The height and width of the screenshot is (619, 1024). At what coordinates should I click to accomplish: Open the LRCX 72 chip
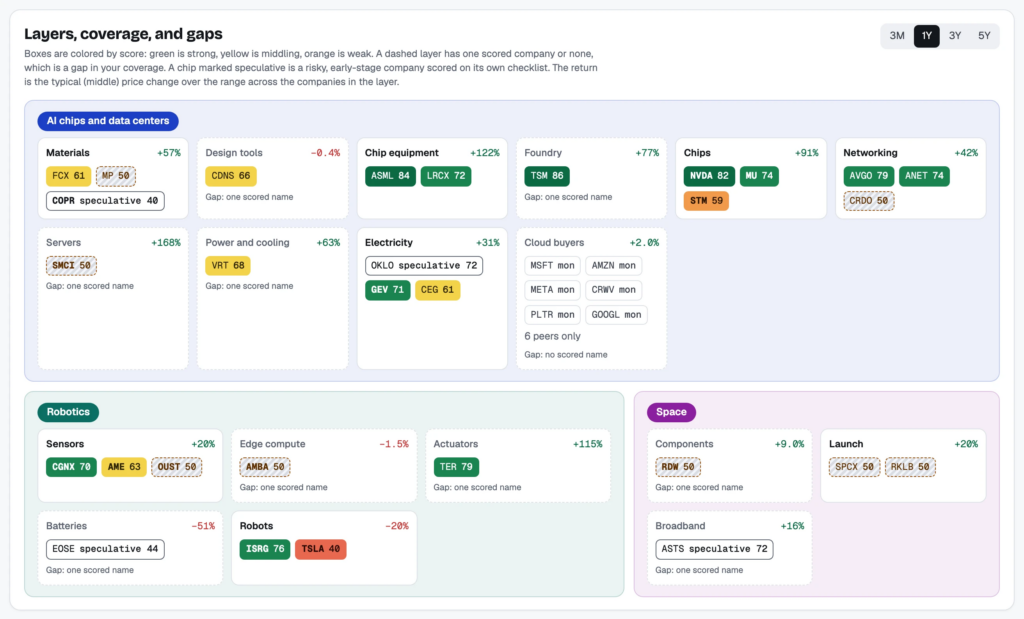point(446,176)
